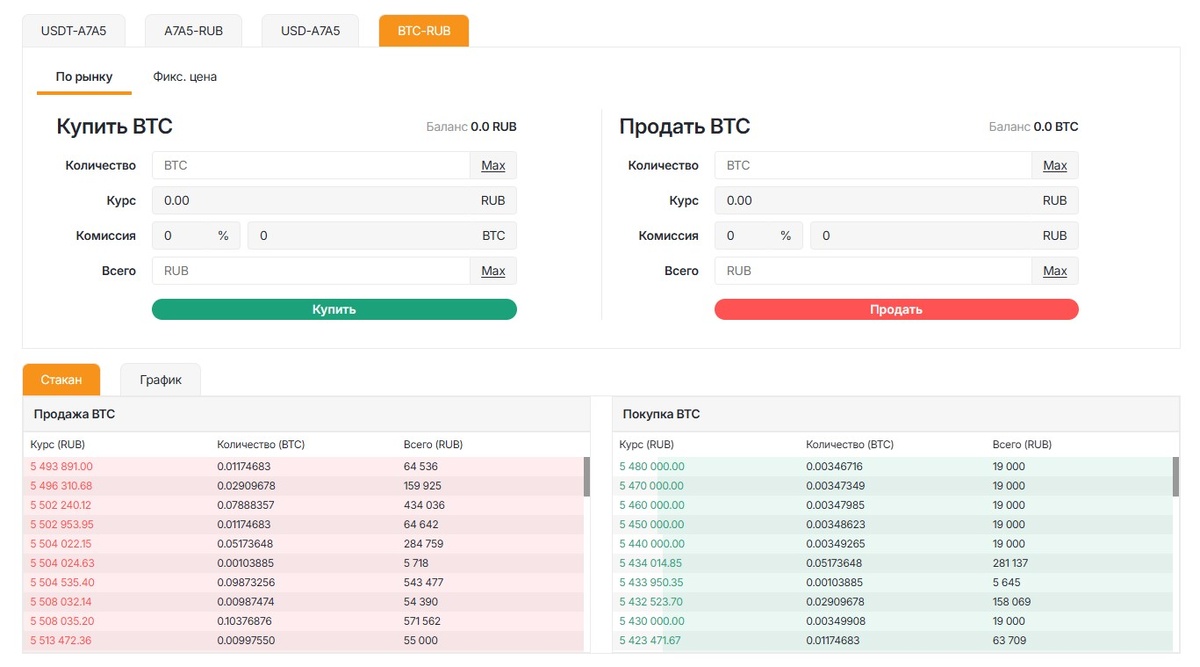
Task: Select buy order at 5 480 000.00
Action: [892, 467]
